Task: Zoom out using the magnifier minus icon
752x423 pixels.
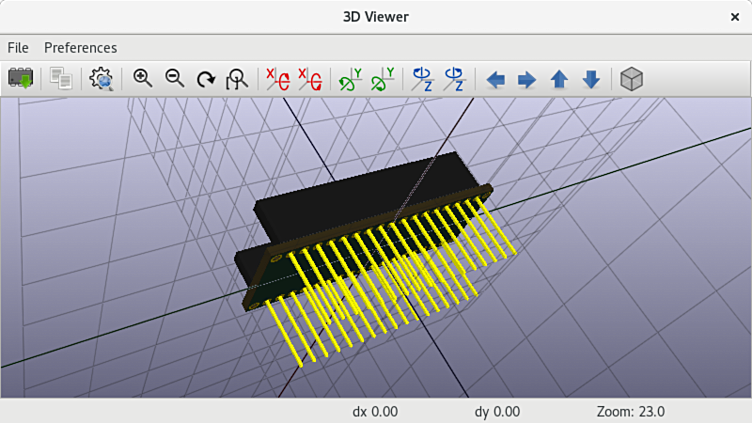Action: [x=175, y=79]
